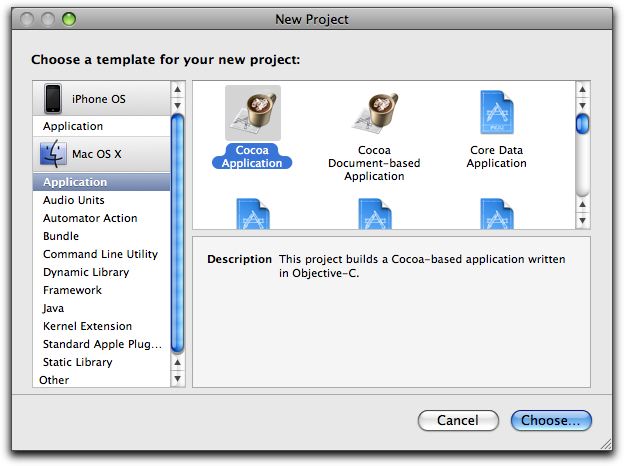Select Other category in sidebar

point(102,380)
